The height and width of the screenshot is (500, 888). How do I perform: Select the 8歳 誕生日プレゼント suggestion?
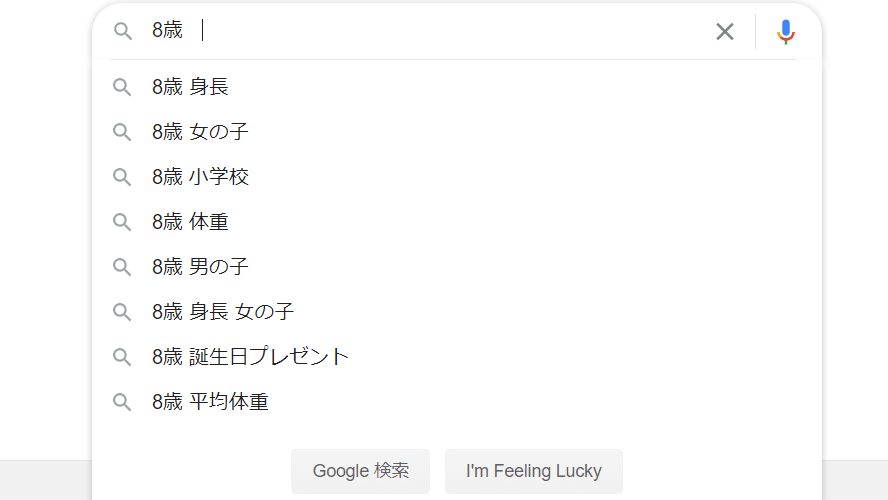[456, 357]
